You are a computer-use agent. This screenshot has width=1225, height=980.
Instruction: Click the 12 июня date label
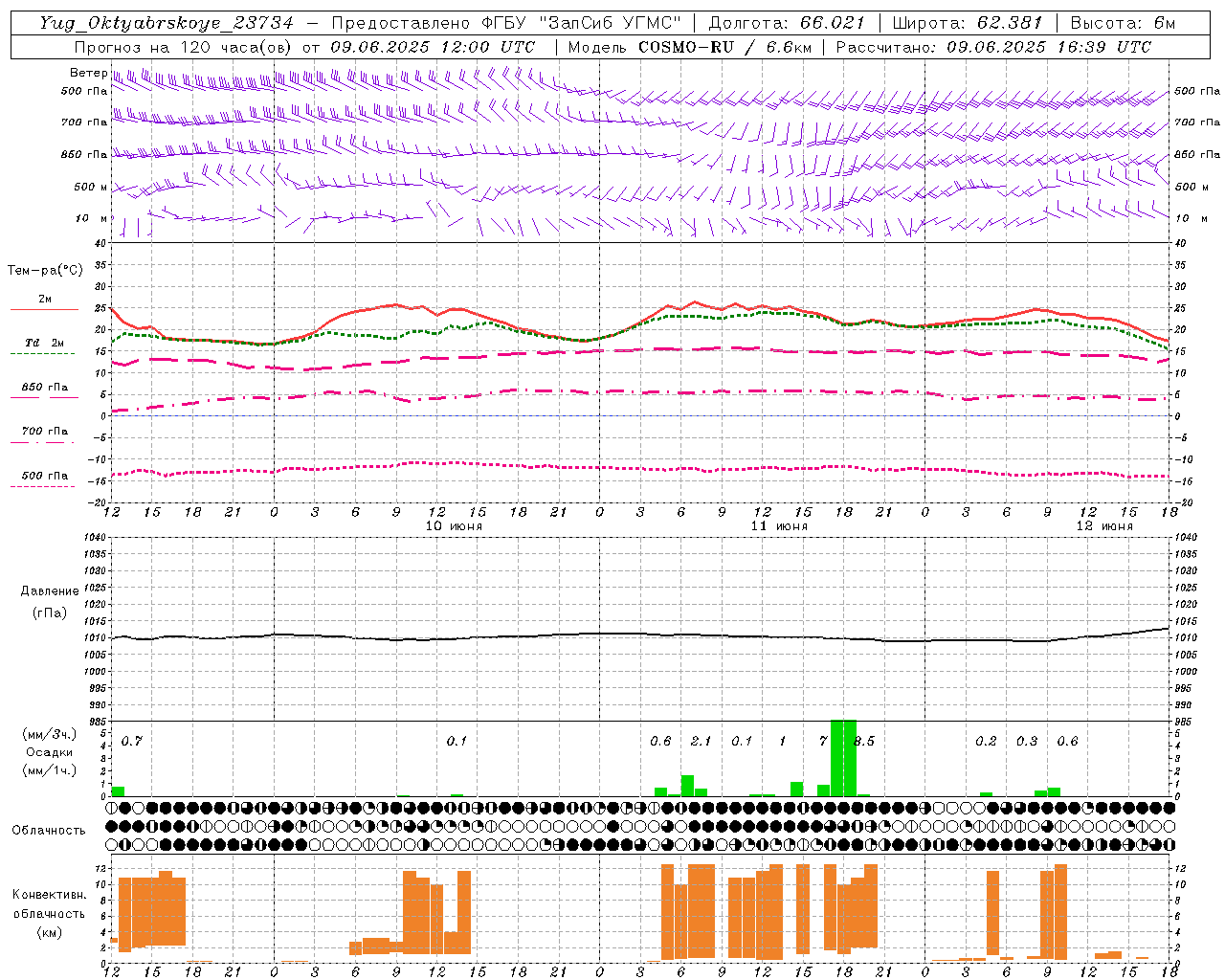tap(1104, 526)
